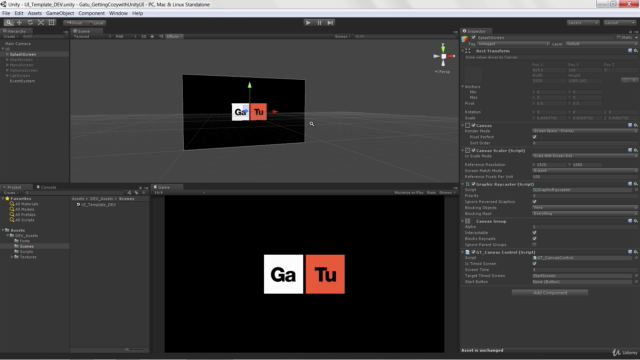This screenshot has width=640, height=360.
Task: Open Canvas Group help book icon
Action: click(x=630, y=221)
